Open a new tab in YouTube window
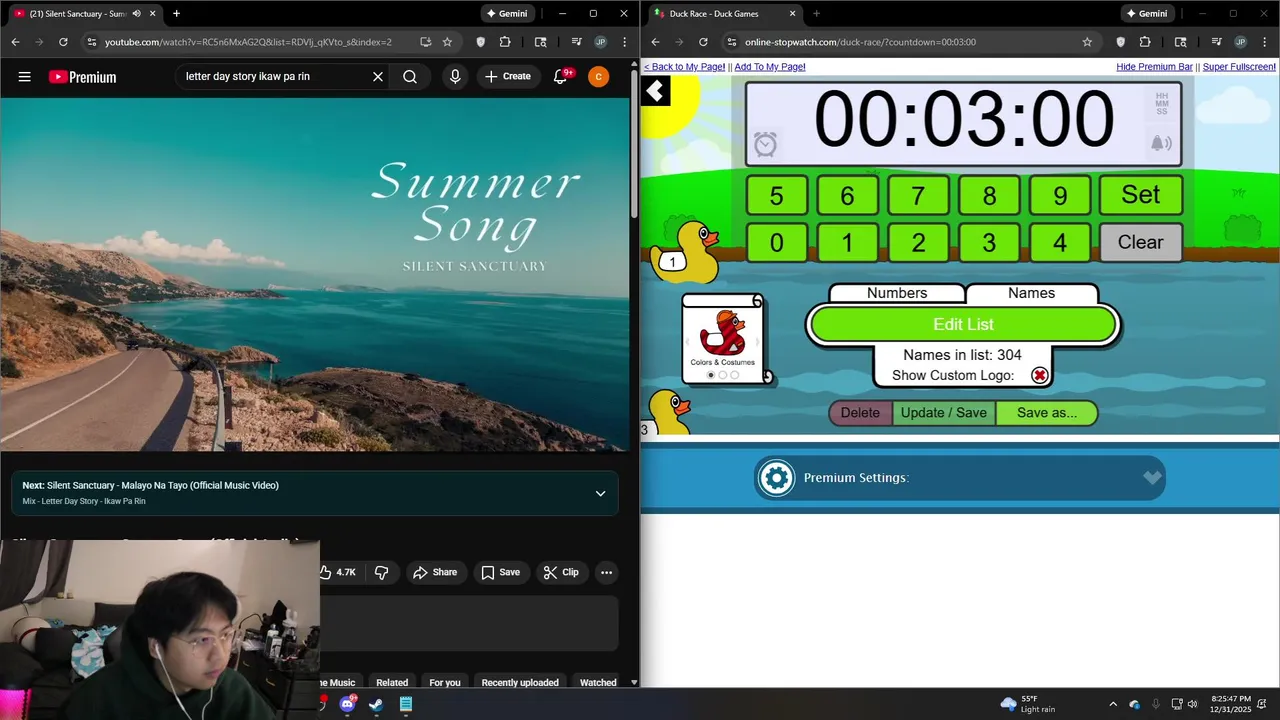The image size is (1280, 720). click(x=176, y=14)
